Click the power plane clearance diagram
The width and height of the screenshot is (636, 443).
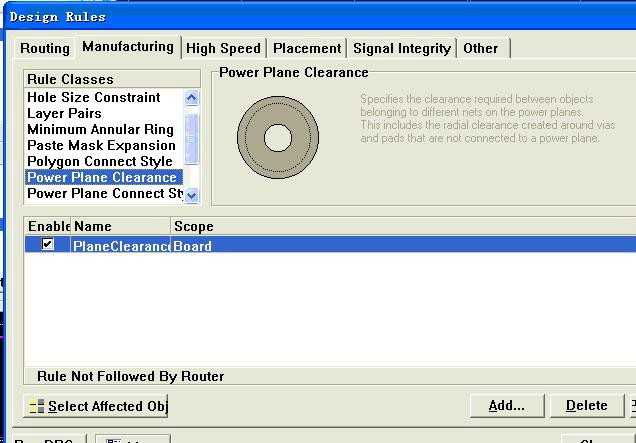(278, 138)
